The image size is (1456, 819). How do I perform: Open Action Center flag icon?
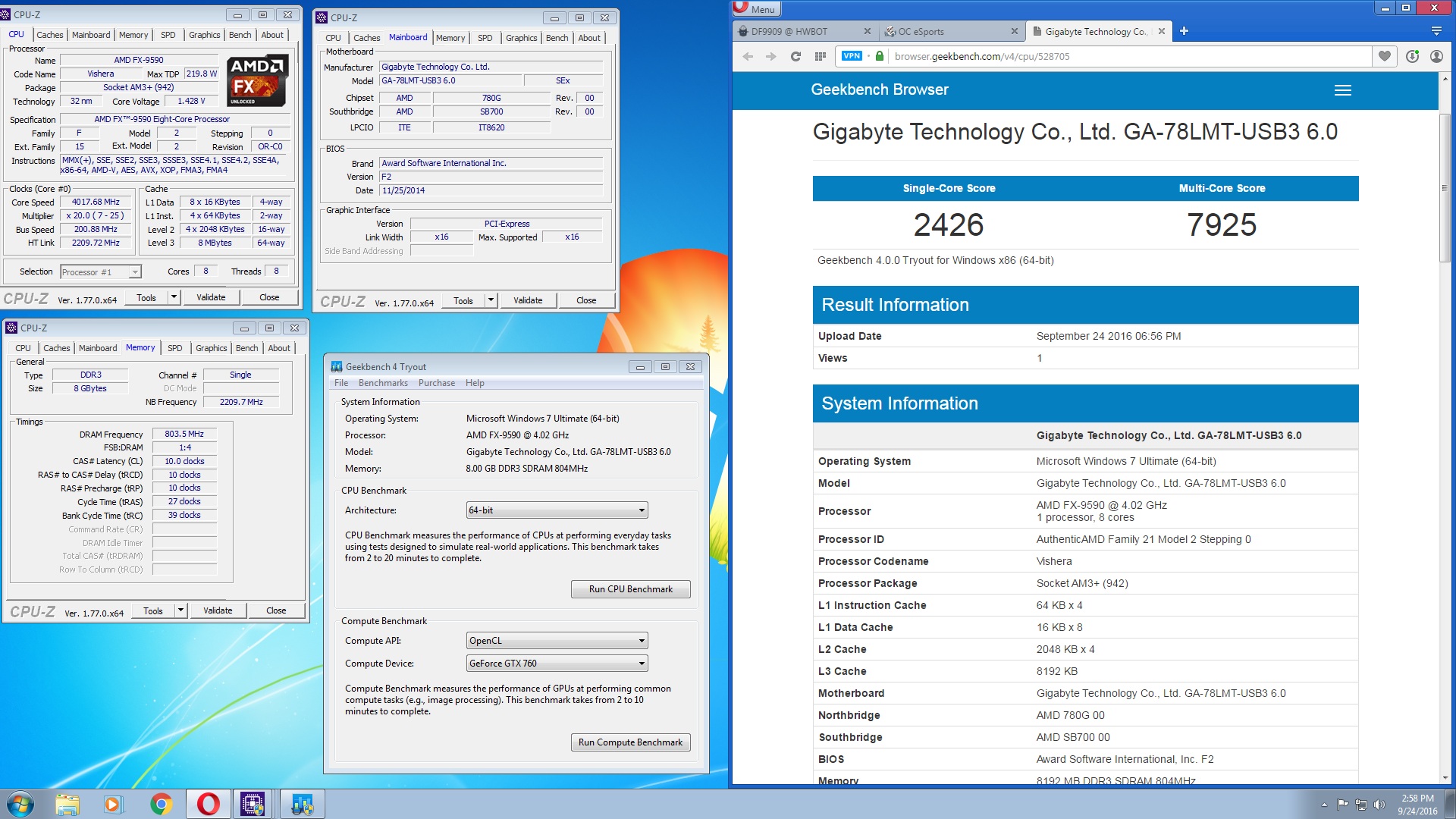click(x=1342, y=805)
